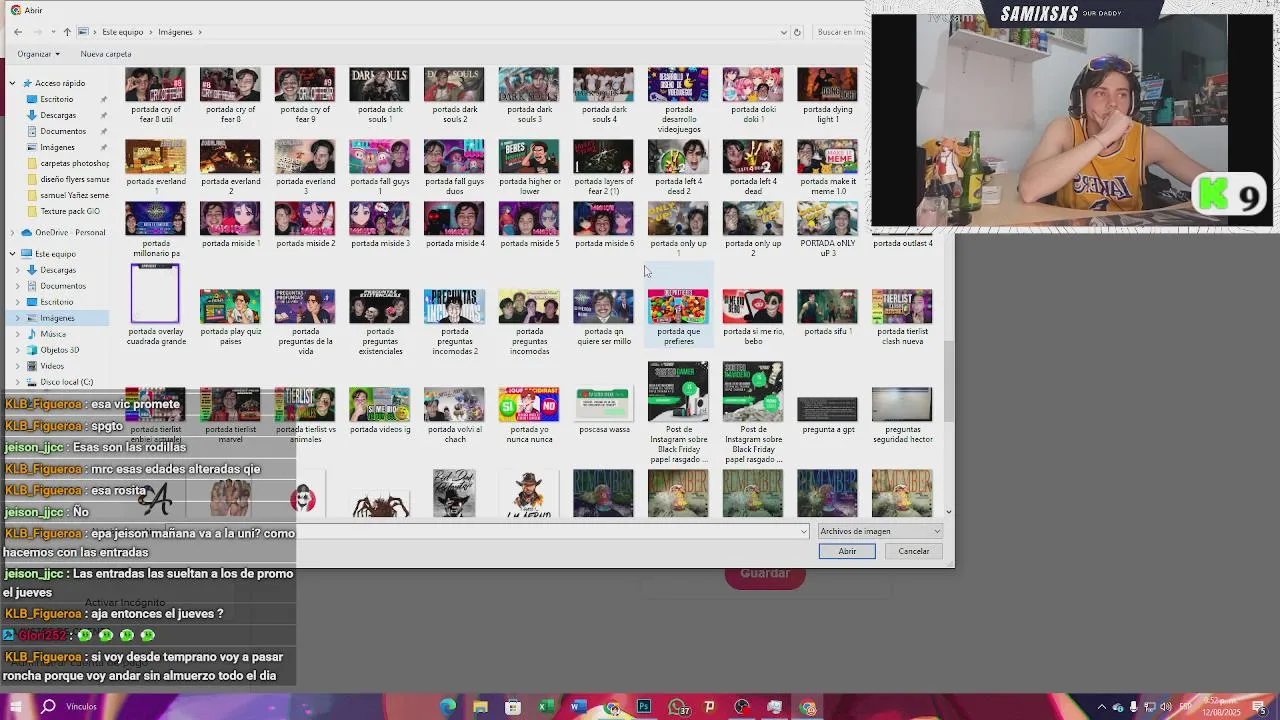Click Este equipo in the address breadcrumb

pos(122,32)
